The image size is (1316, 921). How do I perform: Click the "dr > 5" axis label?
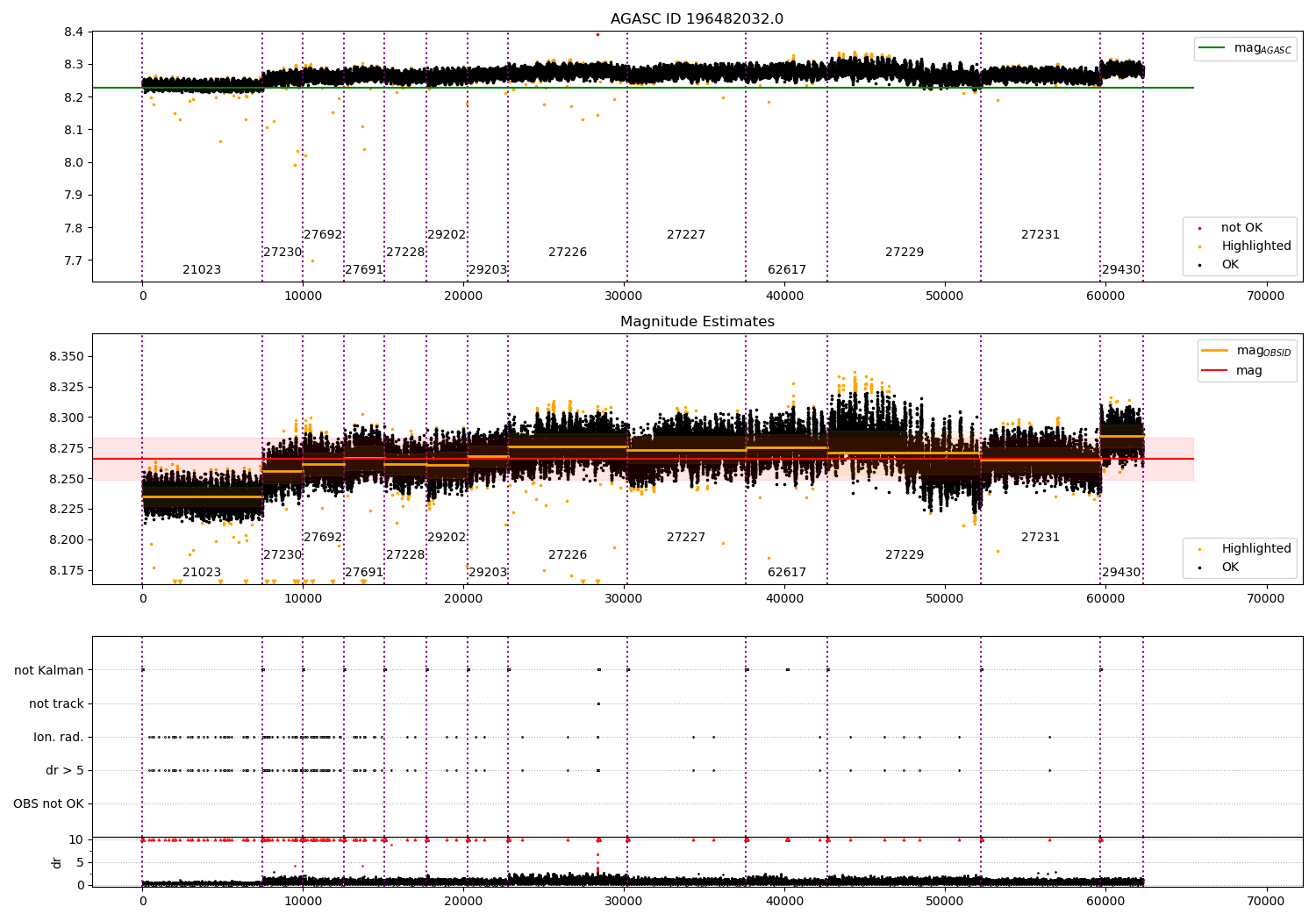pyautogui.click(x=65, y=771)
